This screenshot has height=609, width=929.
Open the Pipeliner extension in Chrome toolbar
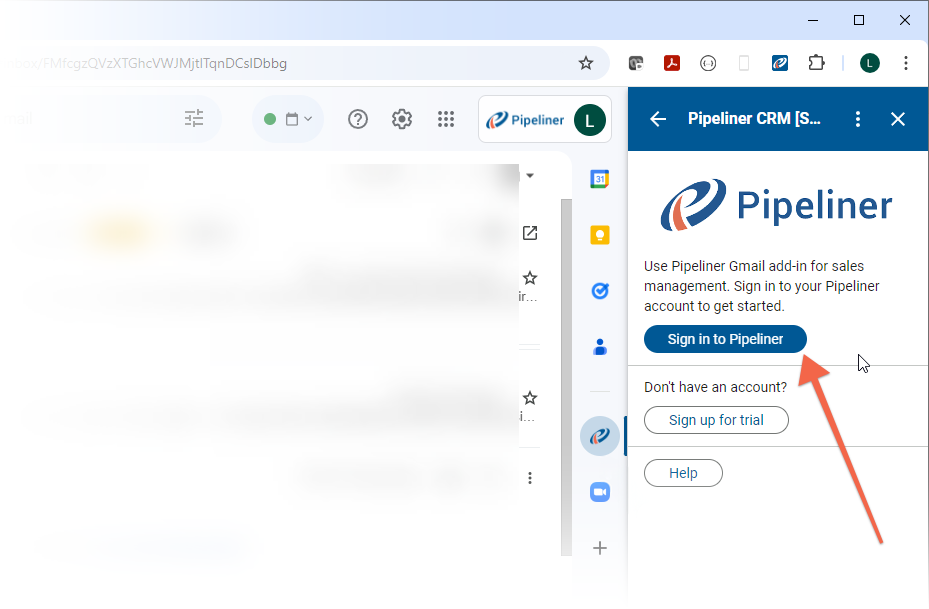tap(780, 63)
